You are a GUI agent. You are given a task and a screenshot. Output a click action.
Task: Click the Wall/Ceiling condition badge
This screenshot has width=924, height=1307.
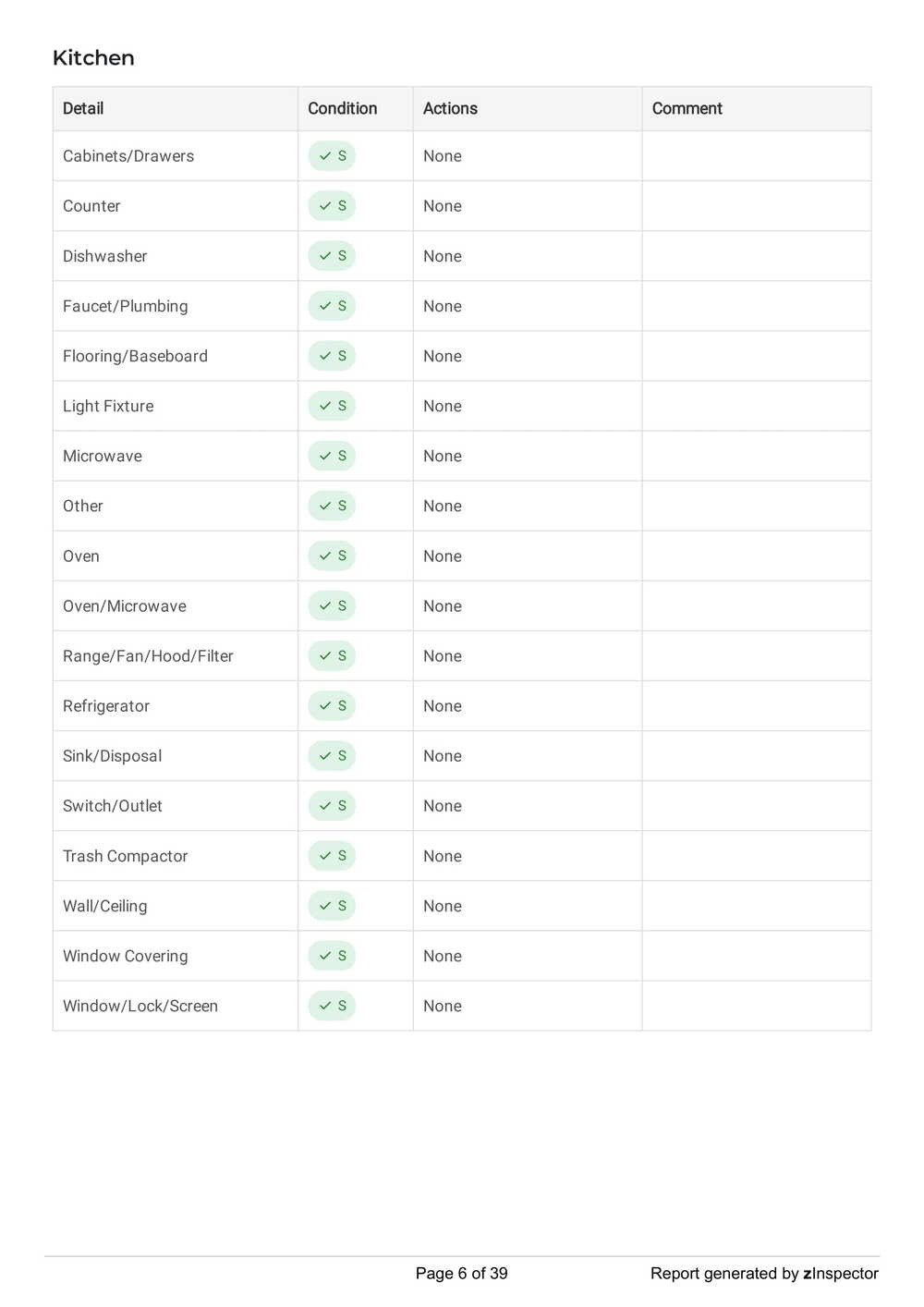click(x=332, y=906)
